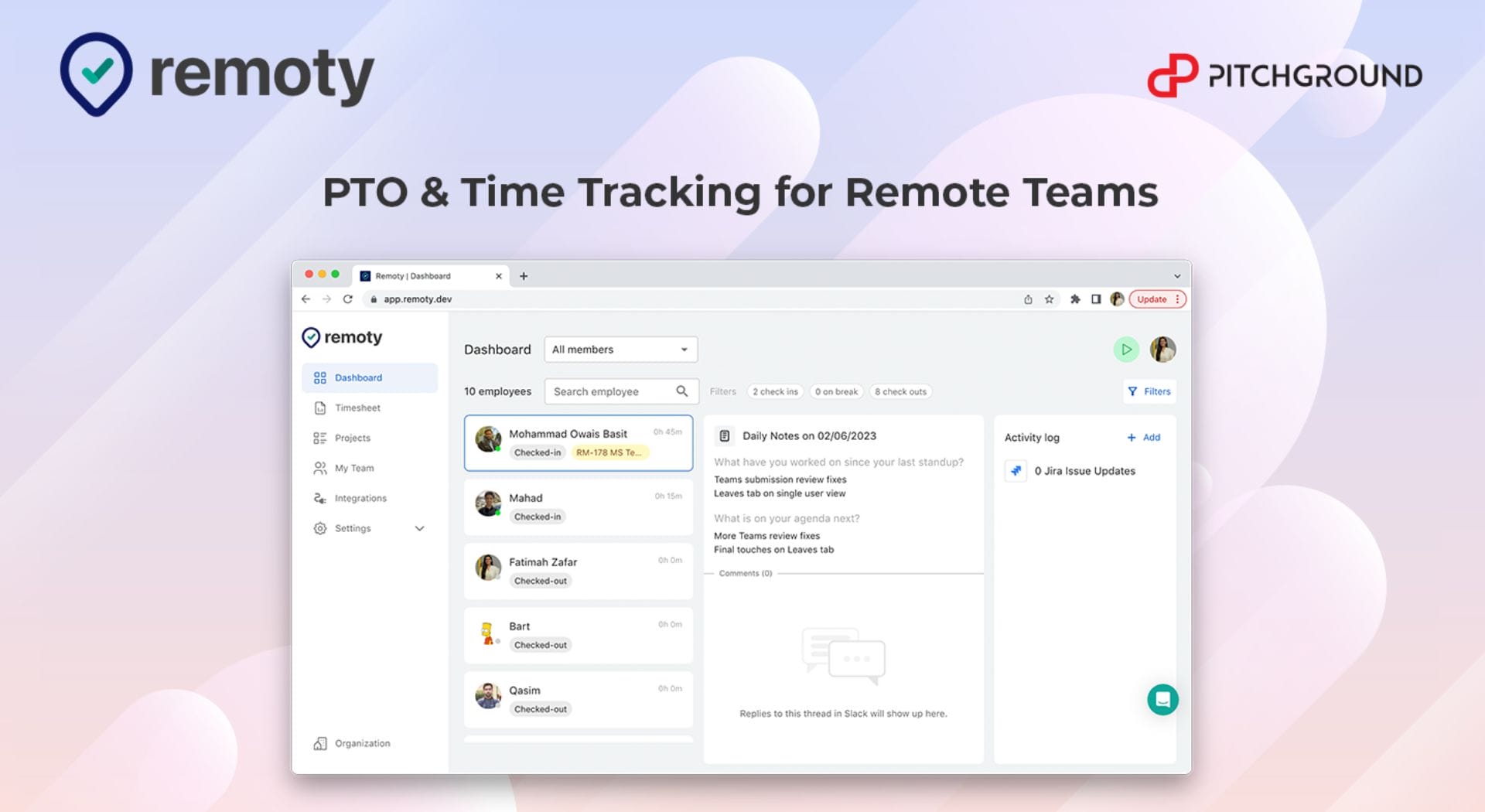The width and height of the screenshot is (1485, 812).
Task: Click the Jira Issue Updates icon
Action: (x=1016, y=471)
